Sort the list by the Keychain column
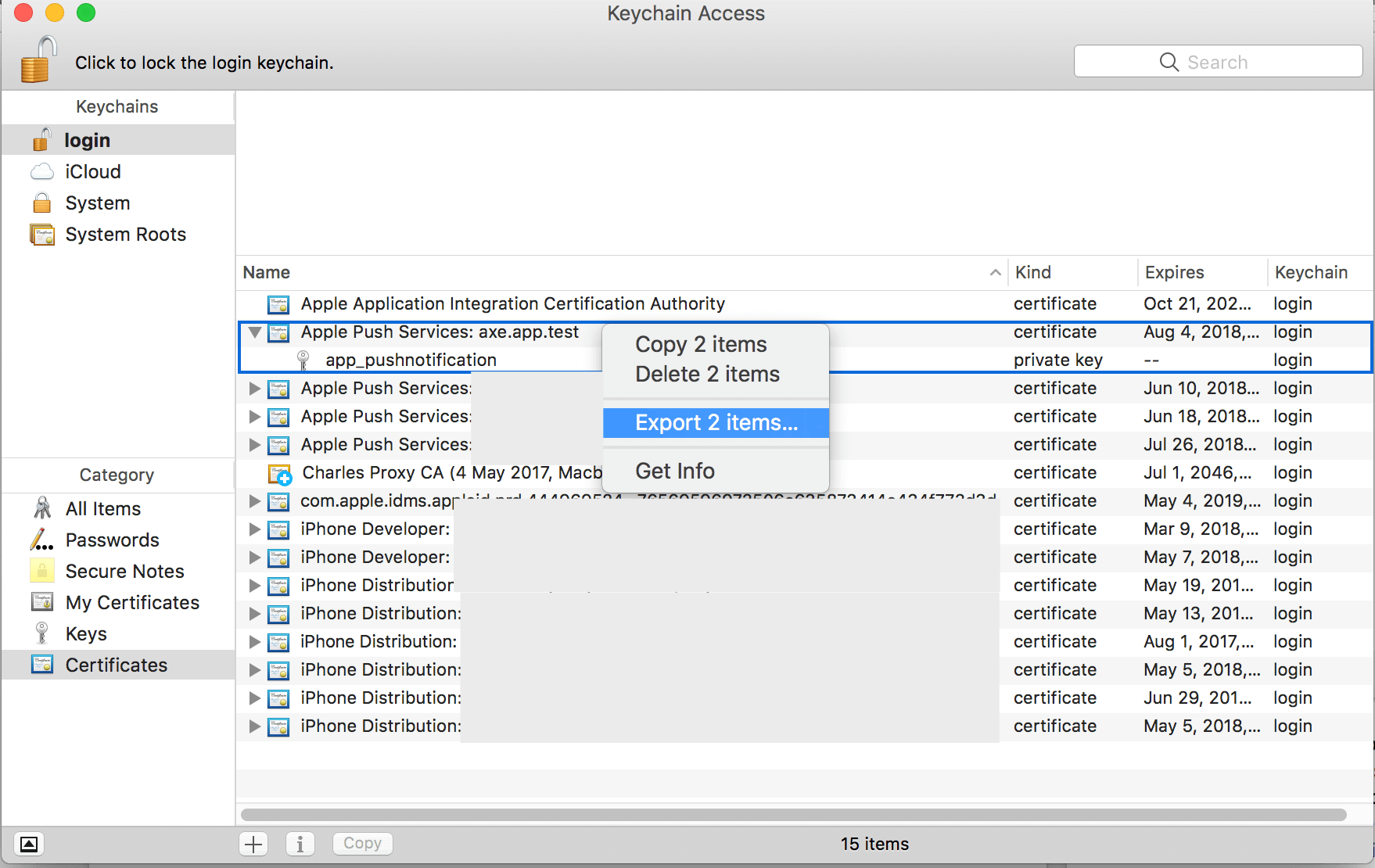Screen dimensions: 1375x868 (x=1320, y=272)
